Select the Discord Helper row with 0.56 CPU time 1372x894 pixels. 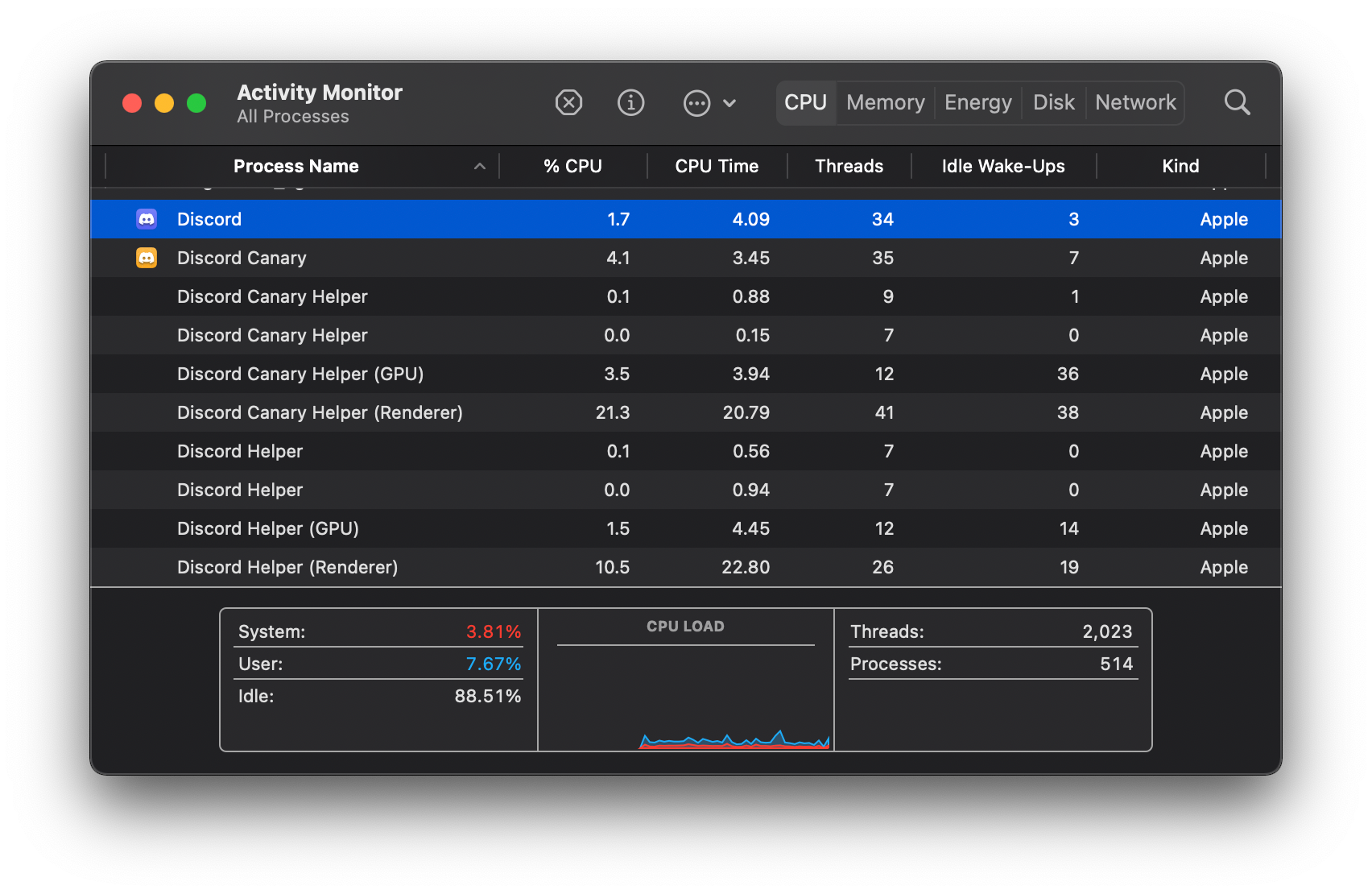pyautogui.click(x=686, y=451)
